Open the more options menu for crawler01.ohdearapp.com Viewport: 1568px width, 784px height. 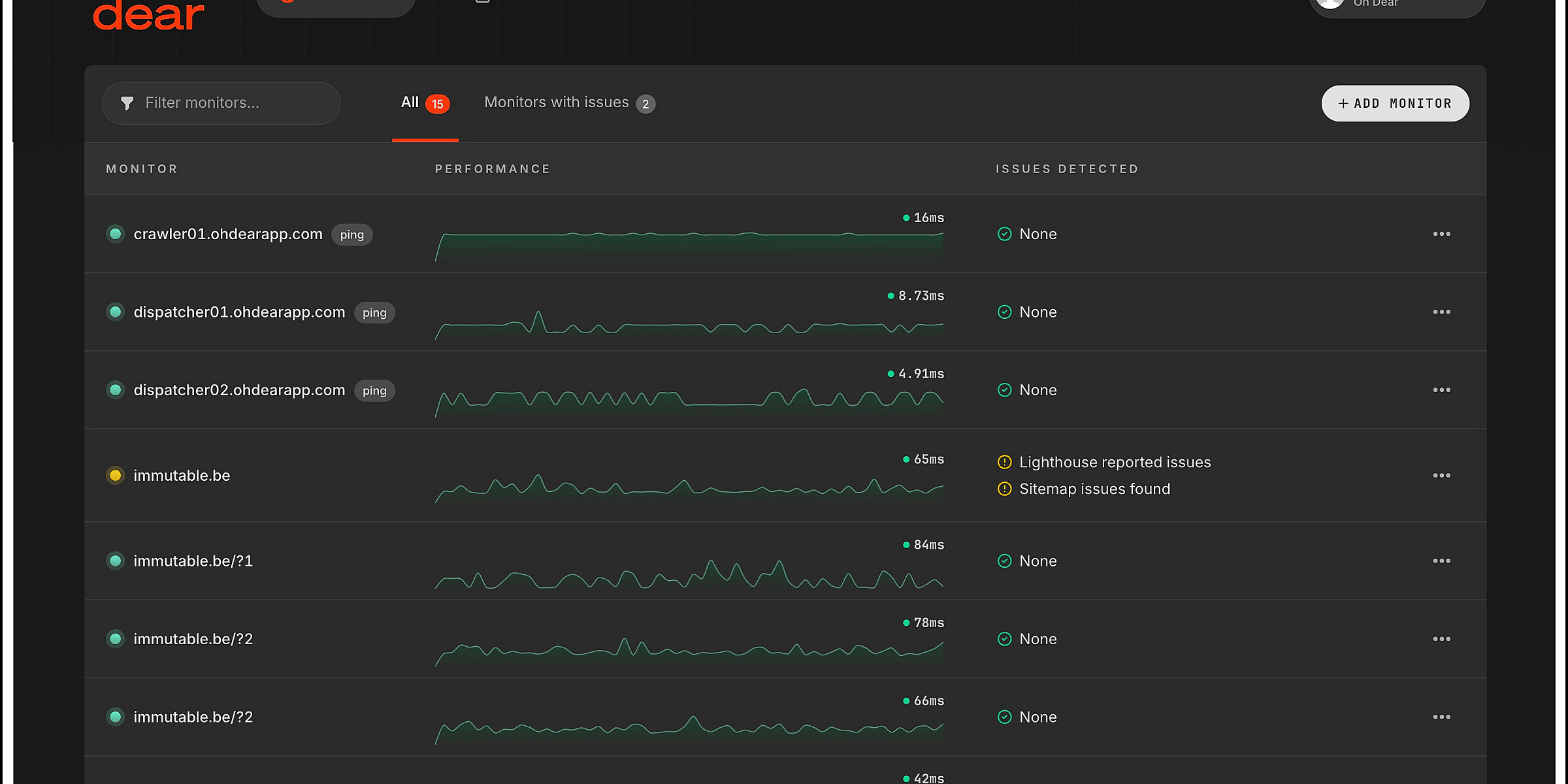1441,234
